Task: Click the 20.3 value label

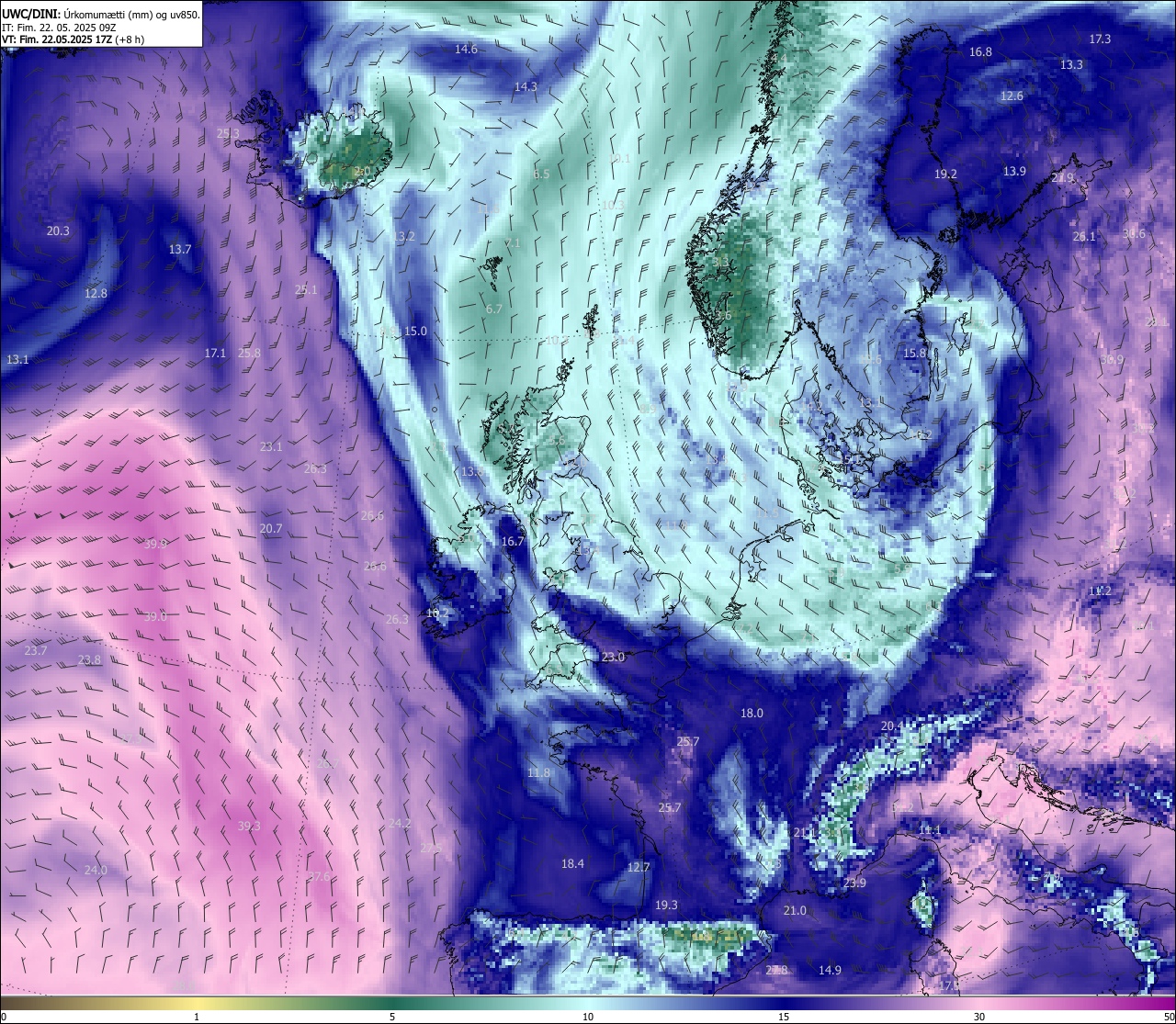Action: pos(58,231)
